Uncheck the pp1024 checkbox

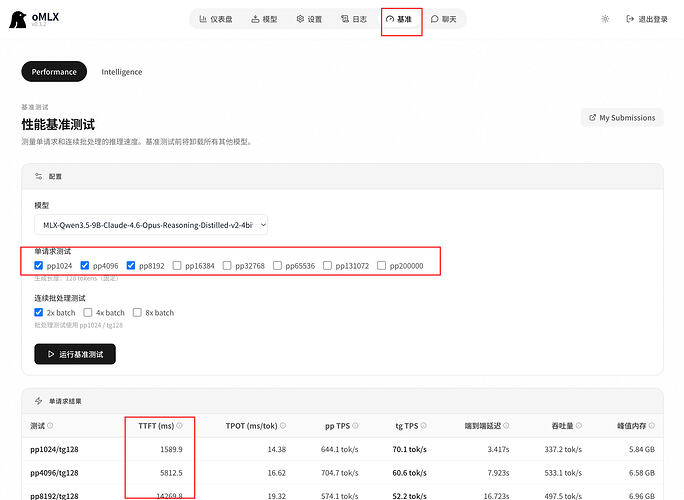tap(38, 265)
